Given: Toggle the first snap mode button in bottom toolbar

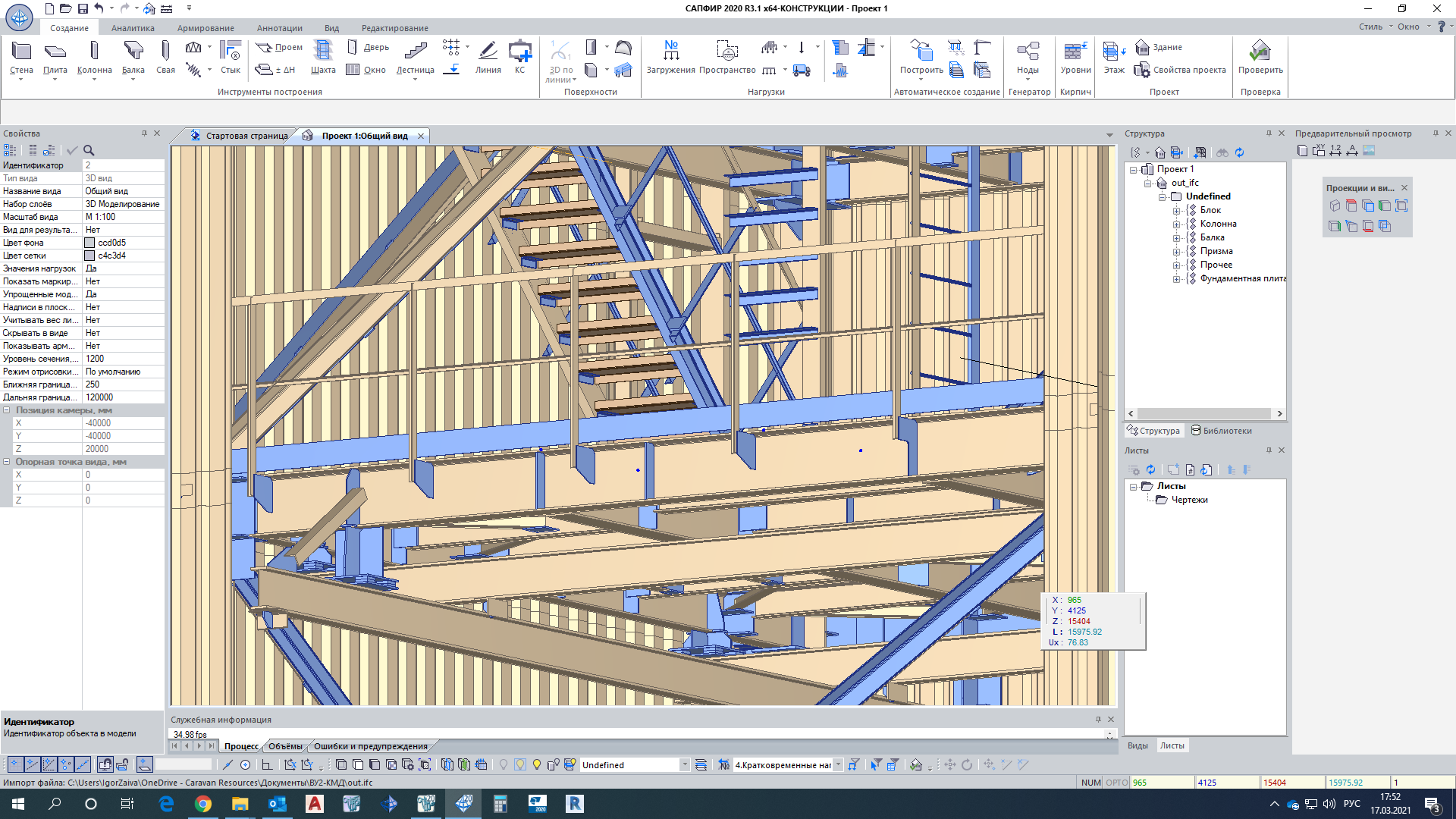Looking at the screenshot, I should (15, 764).
